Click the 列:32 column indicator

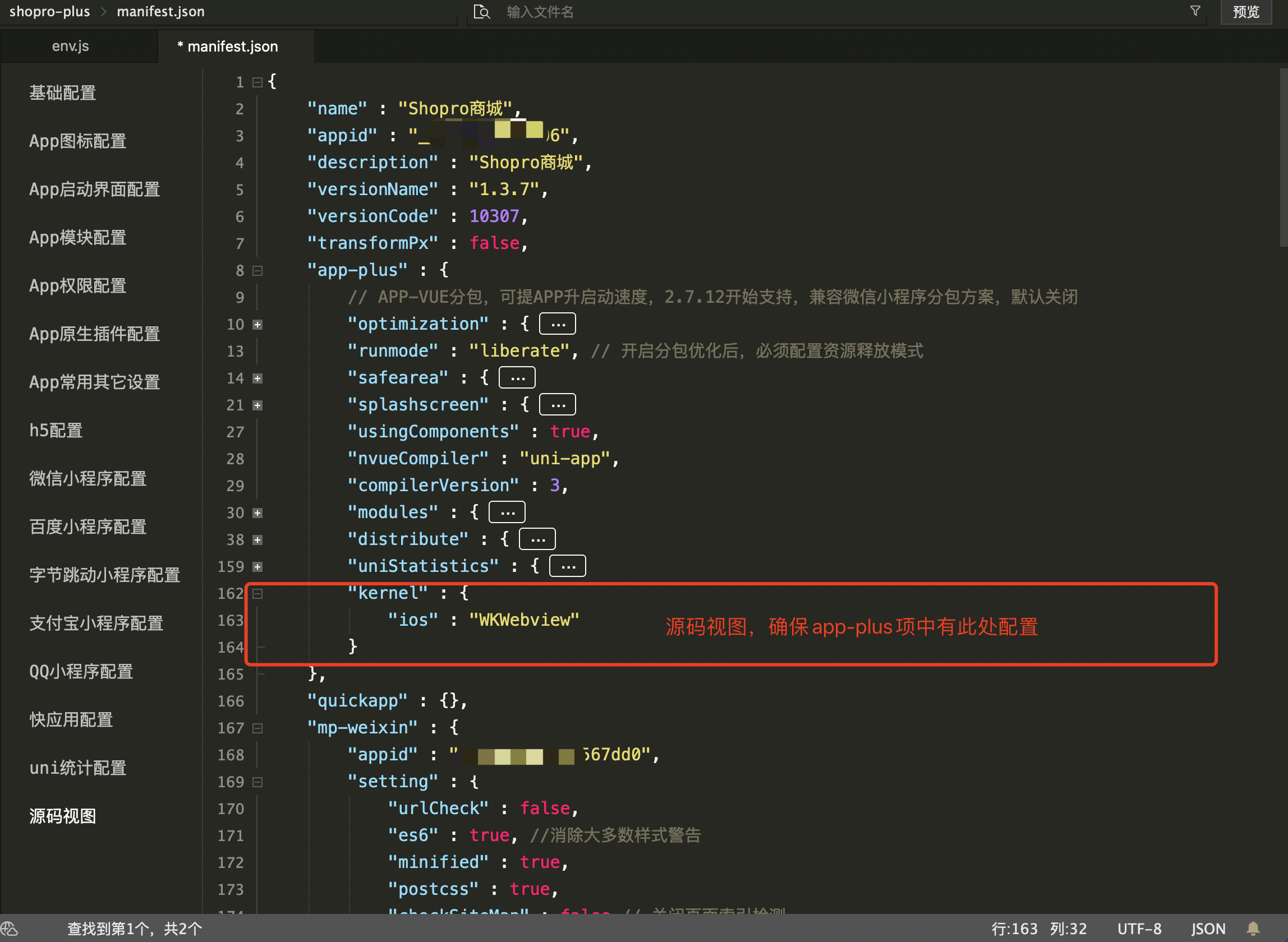[1068, 929]
